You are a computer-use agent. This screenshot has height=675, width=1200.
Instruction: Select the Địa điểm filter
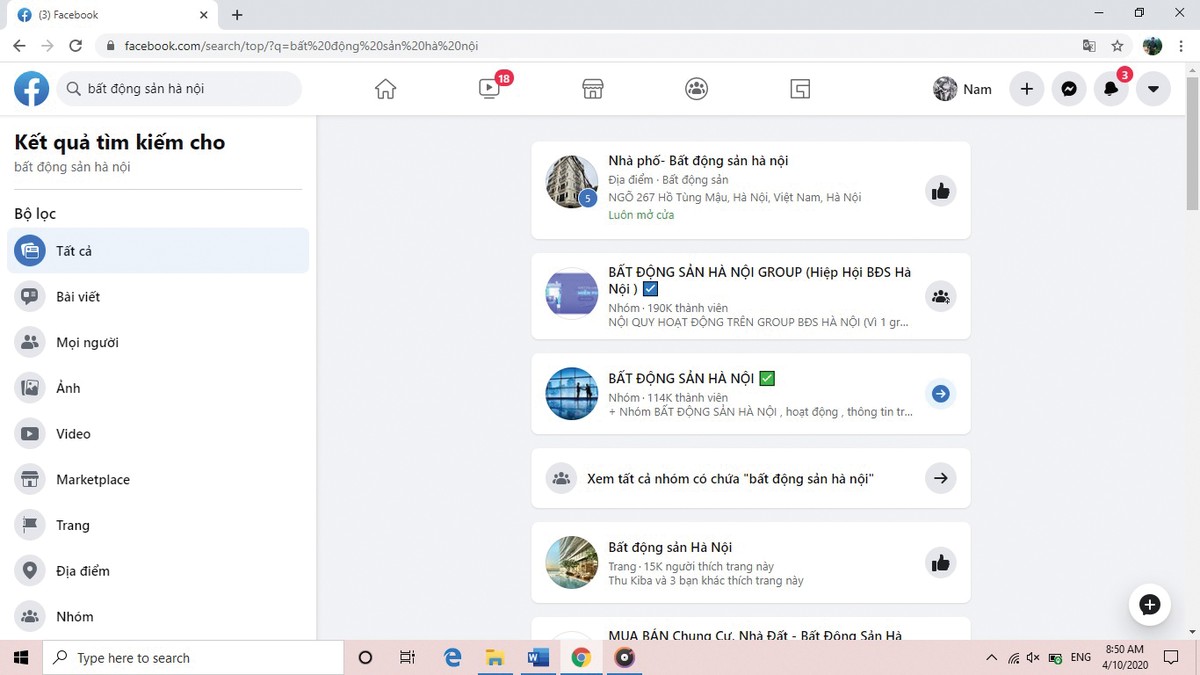click(x=158, y=571)
